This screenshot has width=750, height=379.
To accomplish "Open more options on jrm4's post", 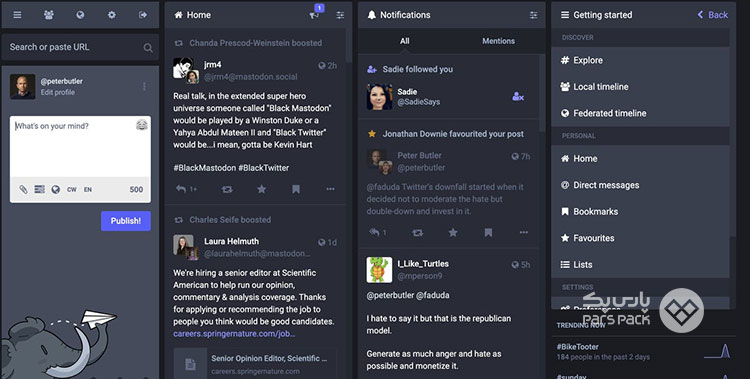I will point(331,190).
